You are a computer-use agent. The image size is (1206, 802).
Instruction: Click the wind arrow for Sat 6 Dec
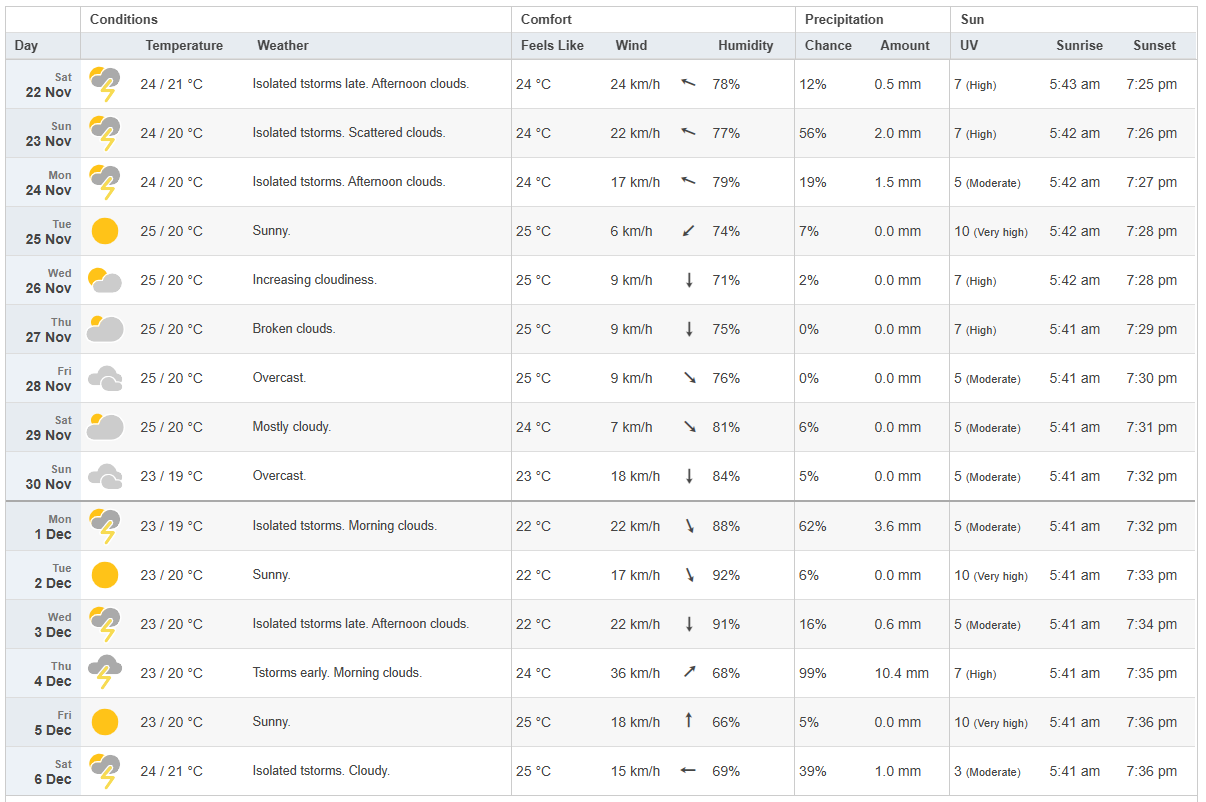click(688, 770)
